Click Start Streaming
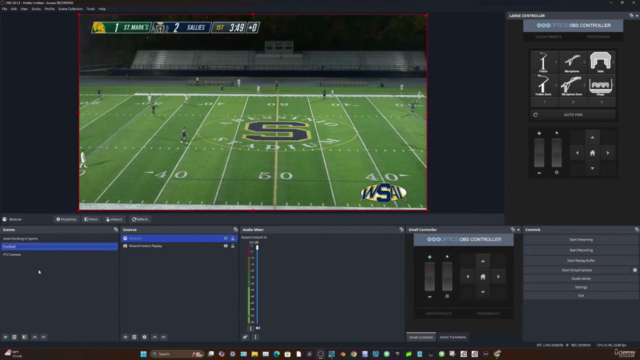This screenshot has width=640, height=360. pyautogui.click(x=581, y=240)
